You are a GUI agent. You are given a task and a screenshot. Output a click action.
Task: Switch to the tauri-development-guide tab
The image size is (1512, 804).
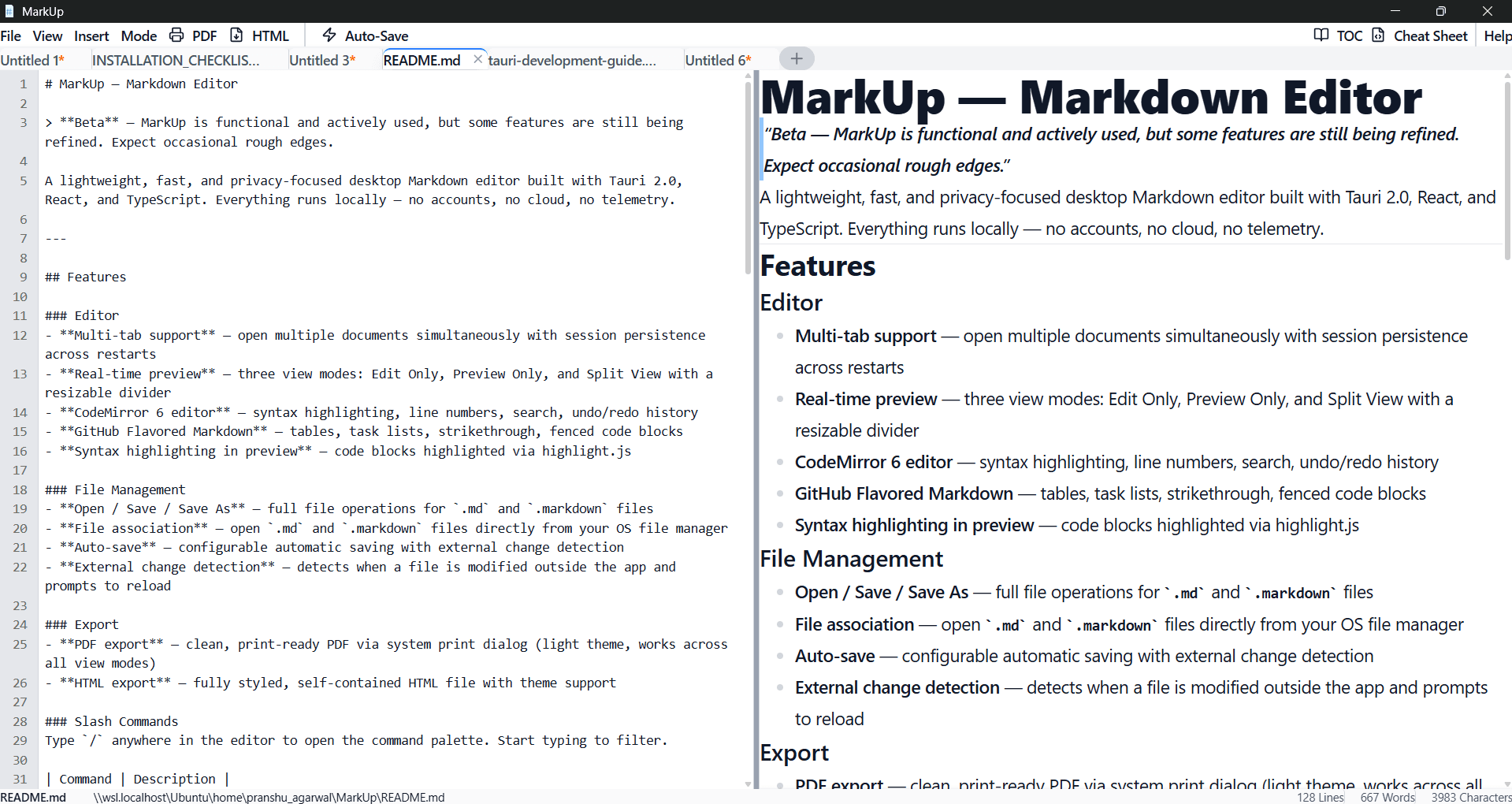pyautogui.click(x=572, y=60)
